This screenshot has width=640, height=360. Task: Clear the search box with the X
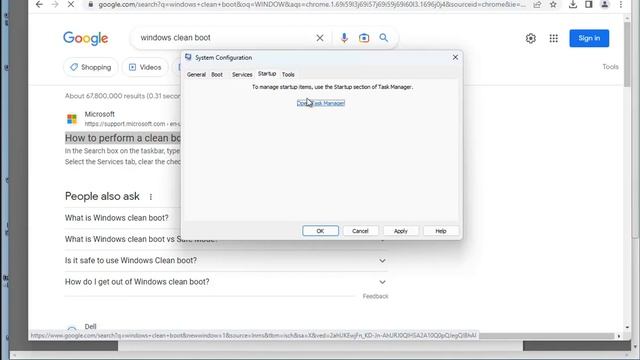(x=320, y=38)
